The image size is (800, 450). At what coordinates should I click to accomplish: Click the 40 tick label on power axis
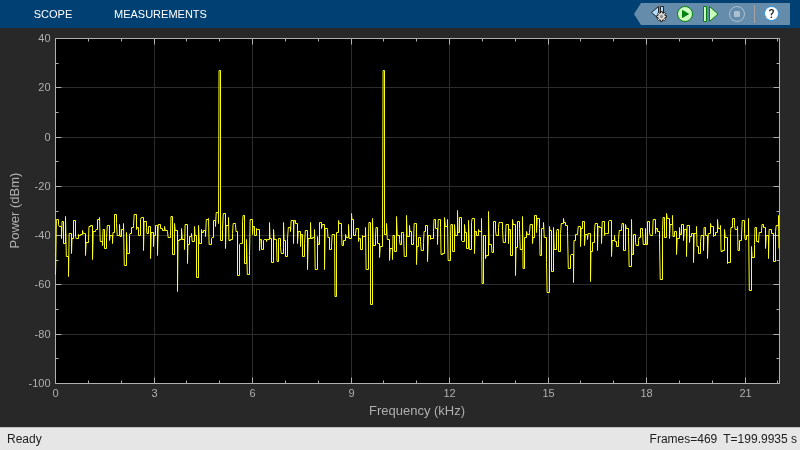(x=44, y=38)
